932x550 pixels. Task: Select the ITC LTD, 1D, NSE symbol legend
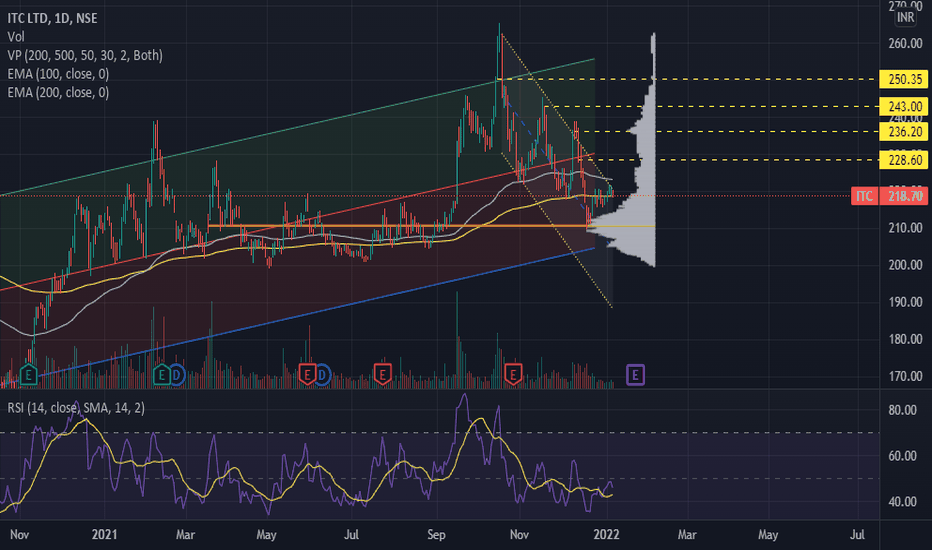[x=52, y=18]
